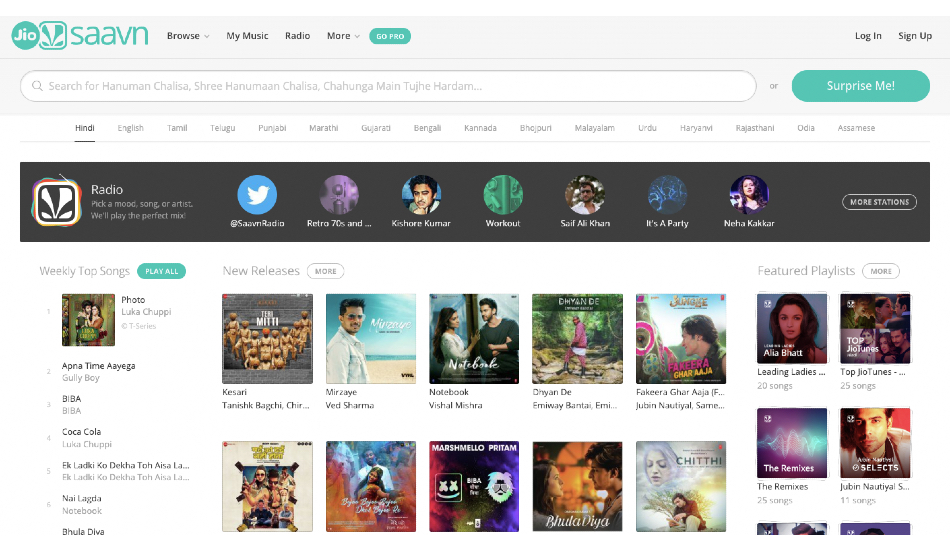Switch to Marathi language tab
This screenshot has height=550, width=950.
324,128
